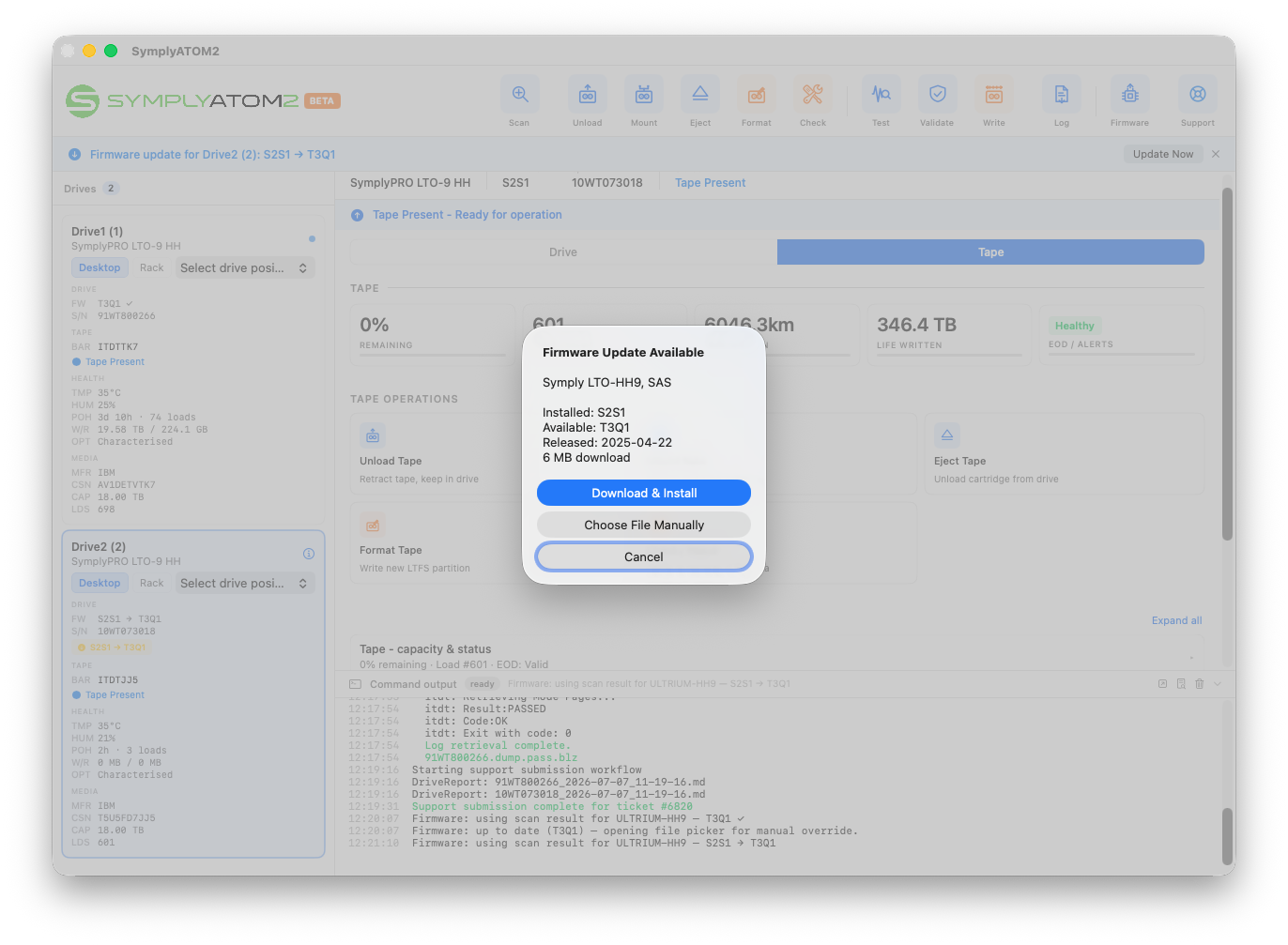Click the command output scrollbar
The width and height of the screenshot is (1288, 945).
1227,836
